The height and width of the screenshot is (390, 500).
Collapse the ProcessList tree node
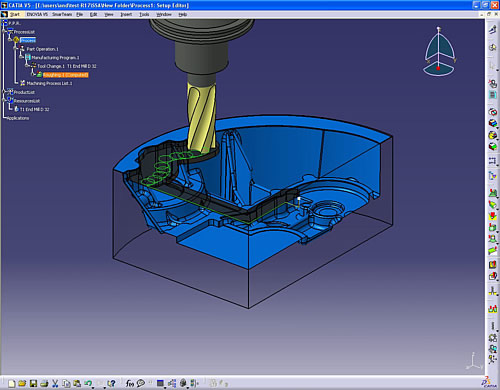(4, 32)
